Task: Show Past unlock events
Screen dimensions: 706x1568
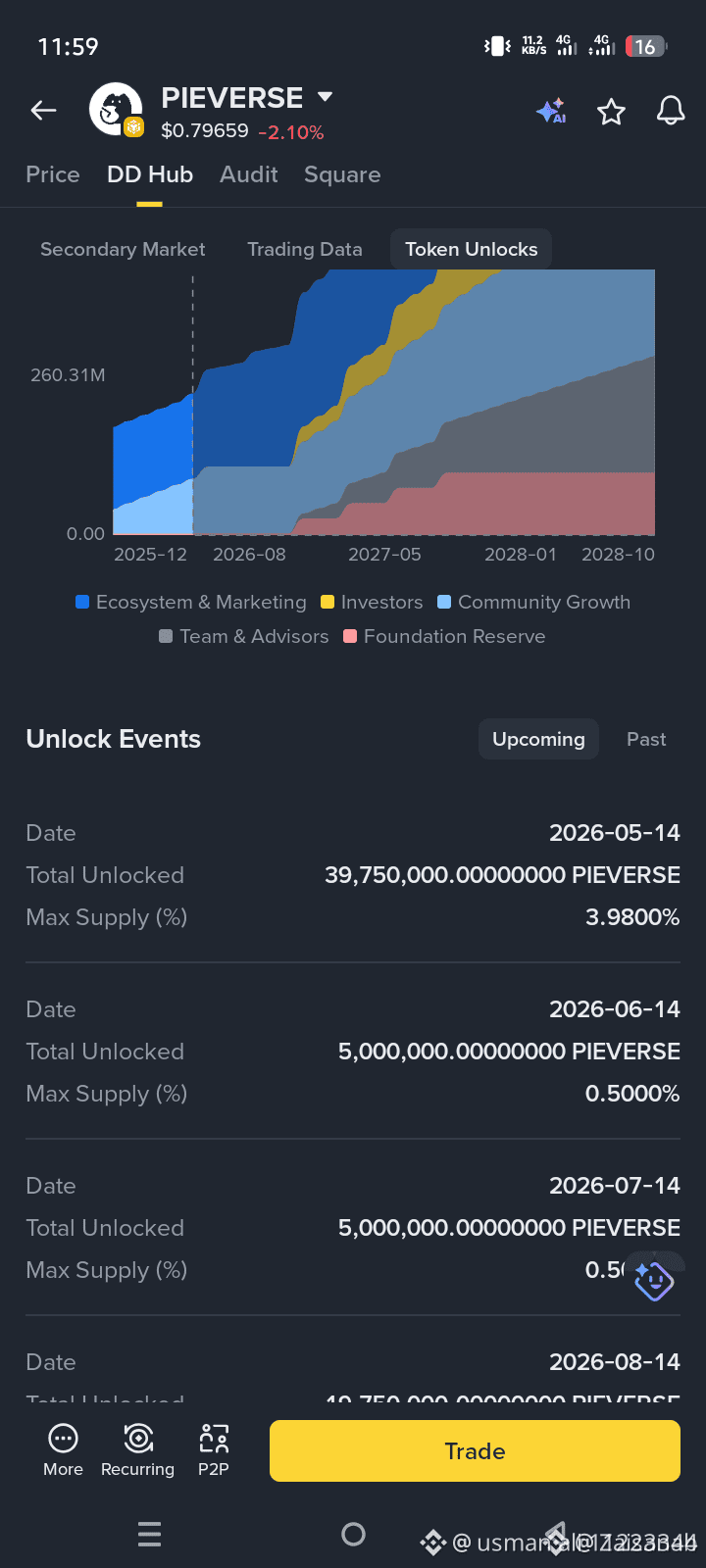Action: click(646, 739)
